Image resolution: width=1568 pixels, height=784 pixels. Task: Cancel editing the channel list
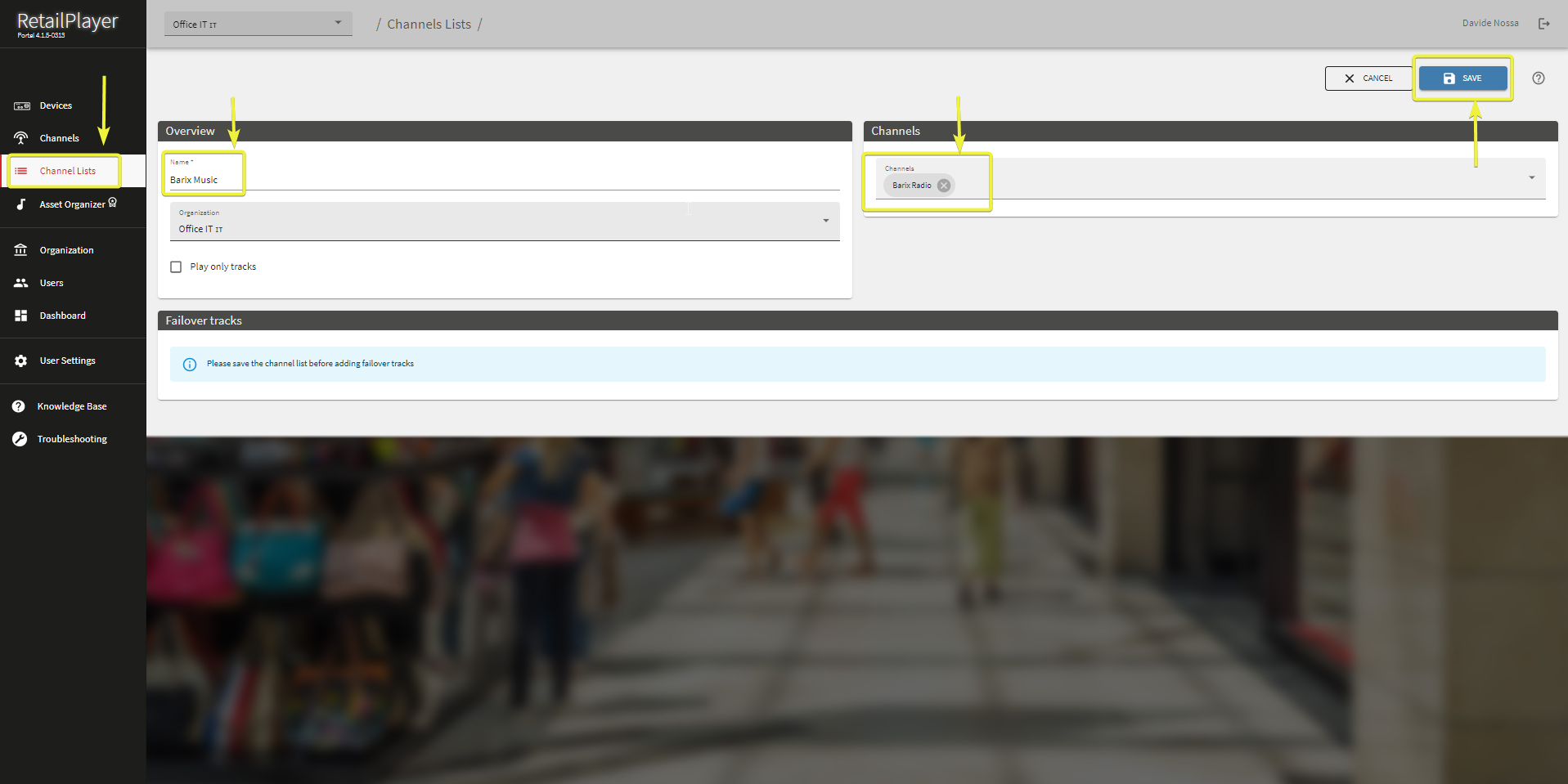pos(1368,78)
